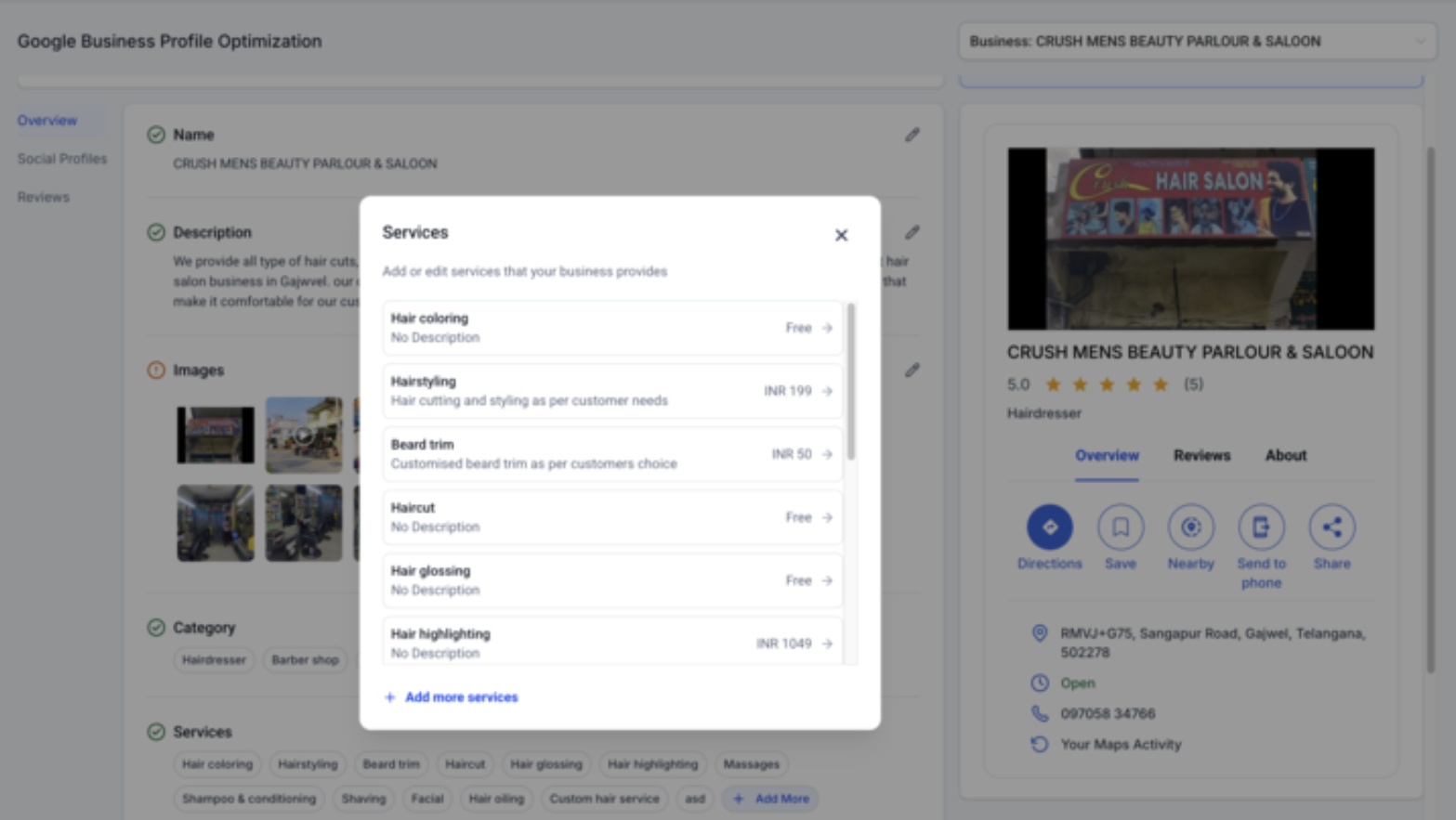Click the Share icon

[1331, 527]
